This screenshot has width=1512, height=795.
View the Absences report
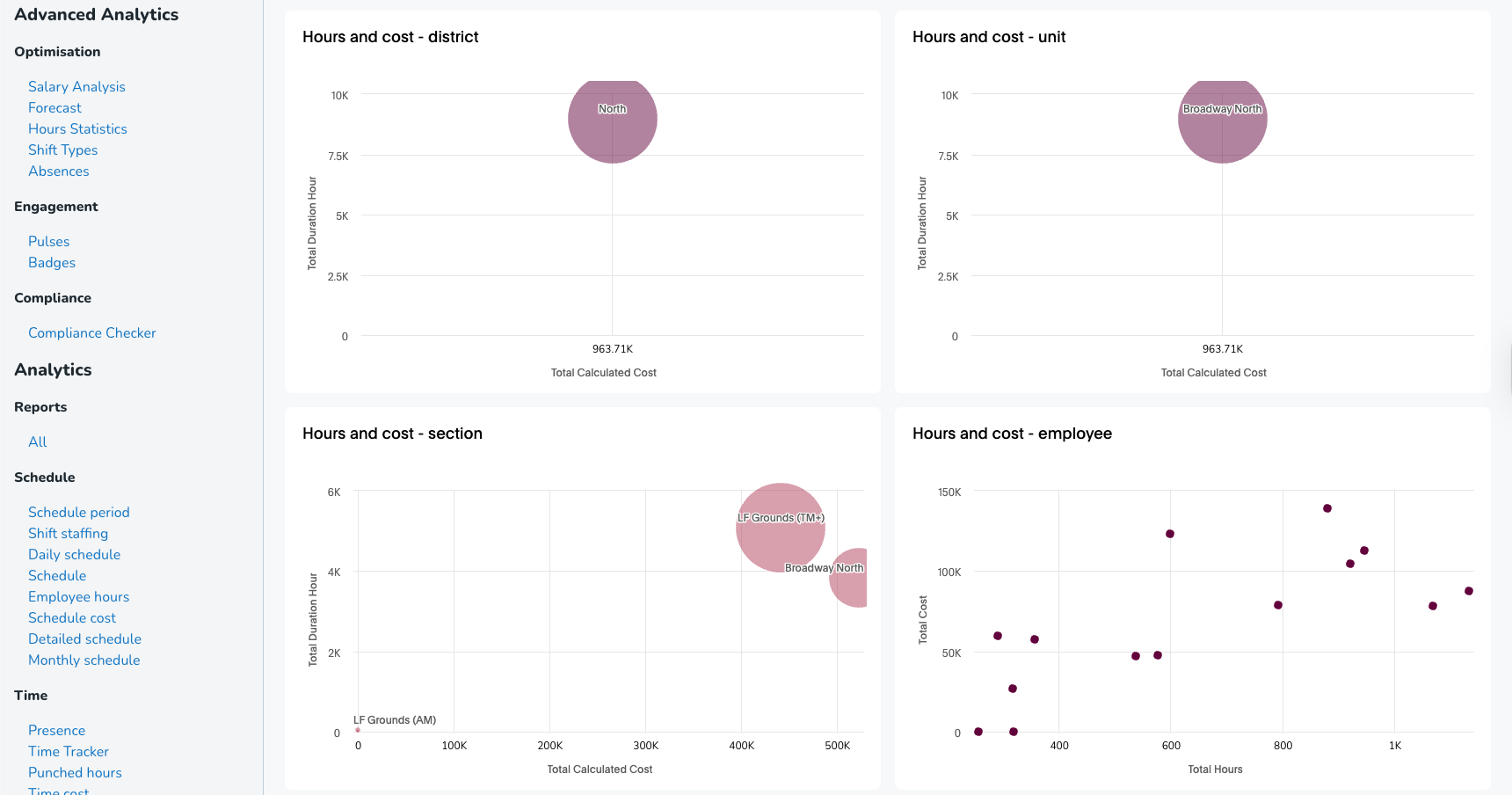pos(58,171)
